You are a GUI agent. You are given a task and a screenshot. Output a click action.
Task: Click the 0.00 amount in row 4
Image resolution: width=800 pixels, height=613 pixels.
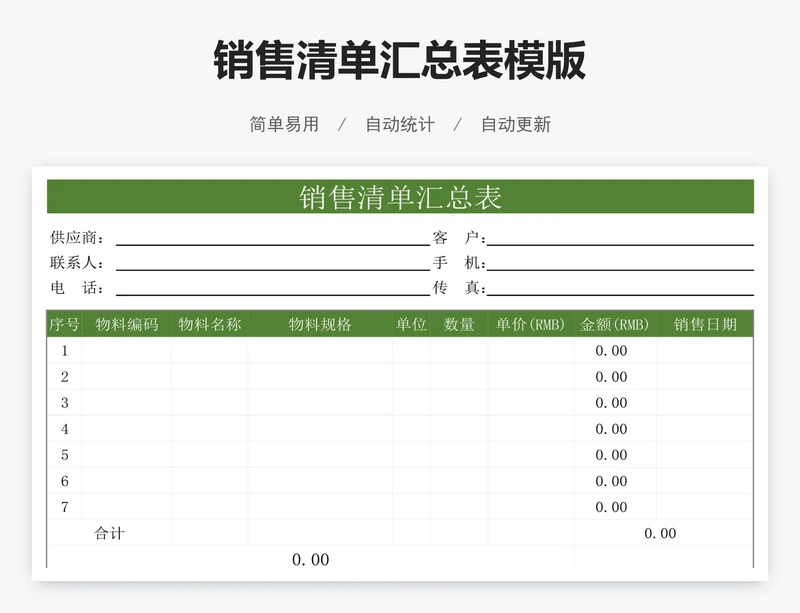click(x=611, y=429)
